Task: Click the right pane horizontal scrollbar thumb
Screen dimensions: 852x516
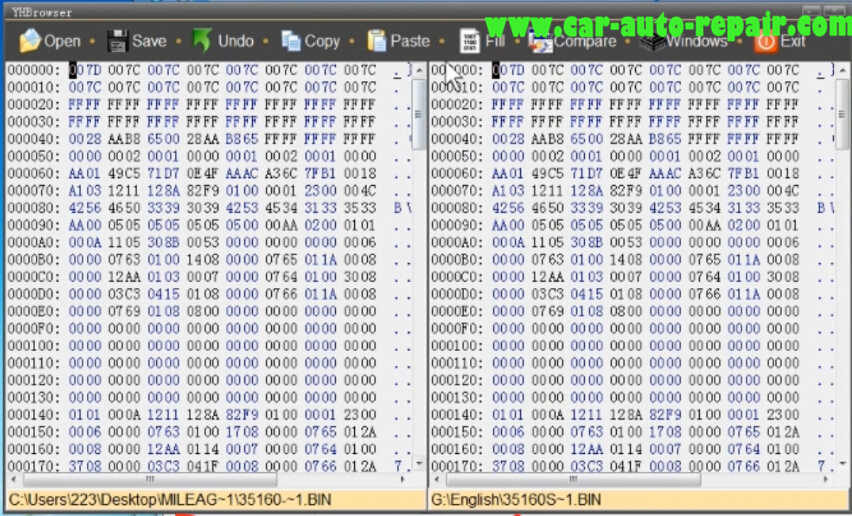Action: [x=573, y=479]
